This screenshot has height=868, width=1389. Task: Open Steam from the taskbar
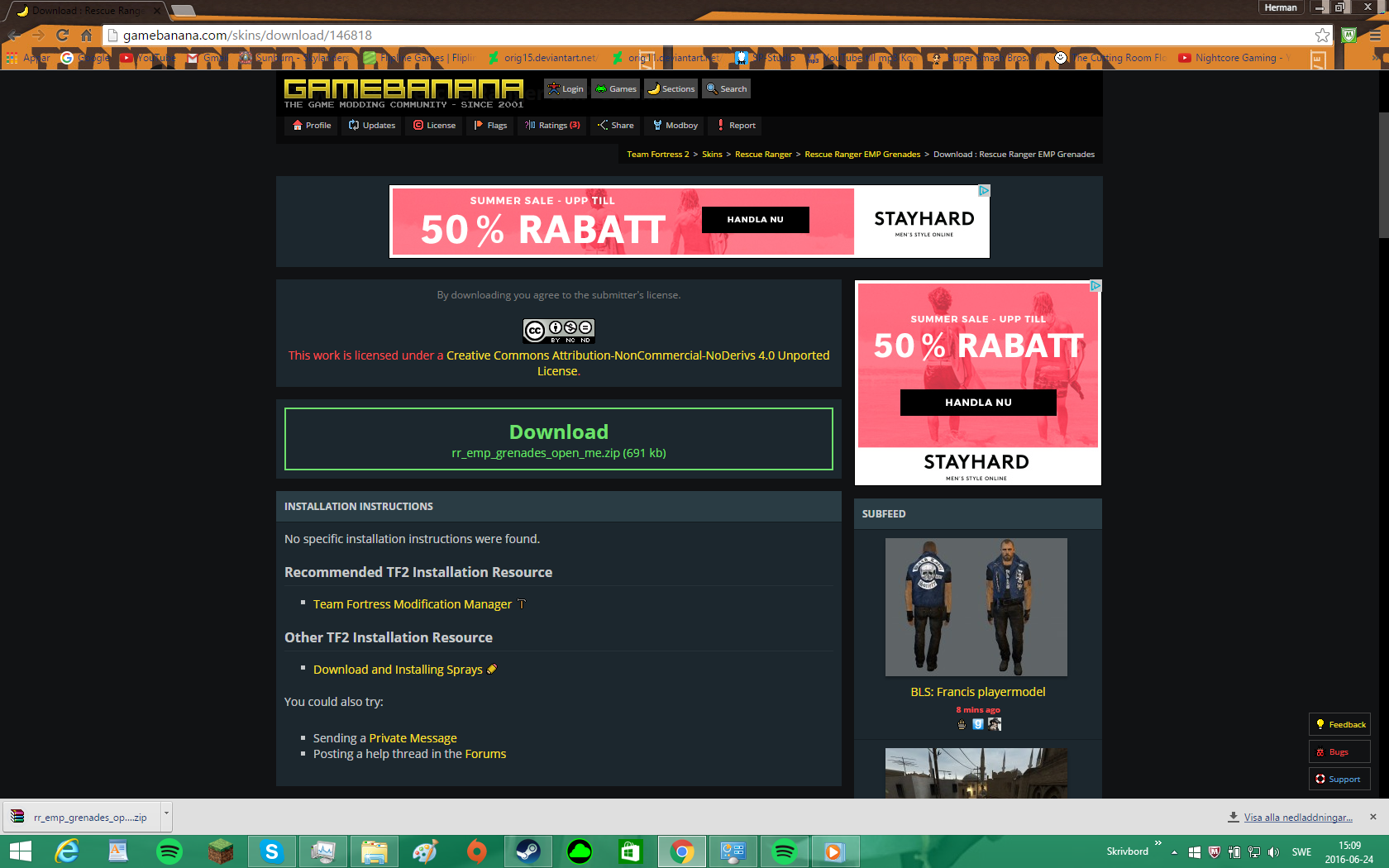click(527, 851)
